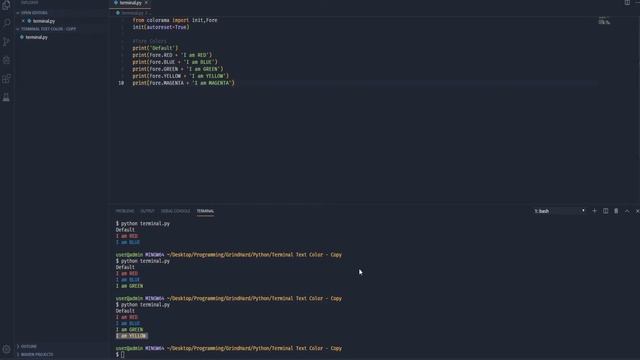The height and width of the screenshot is (360, 640).
Task: Click the terminal prompt input cursor at the bottom
Action: pos(122,355)
